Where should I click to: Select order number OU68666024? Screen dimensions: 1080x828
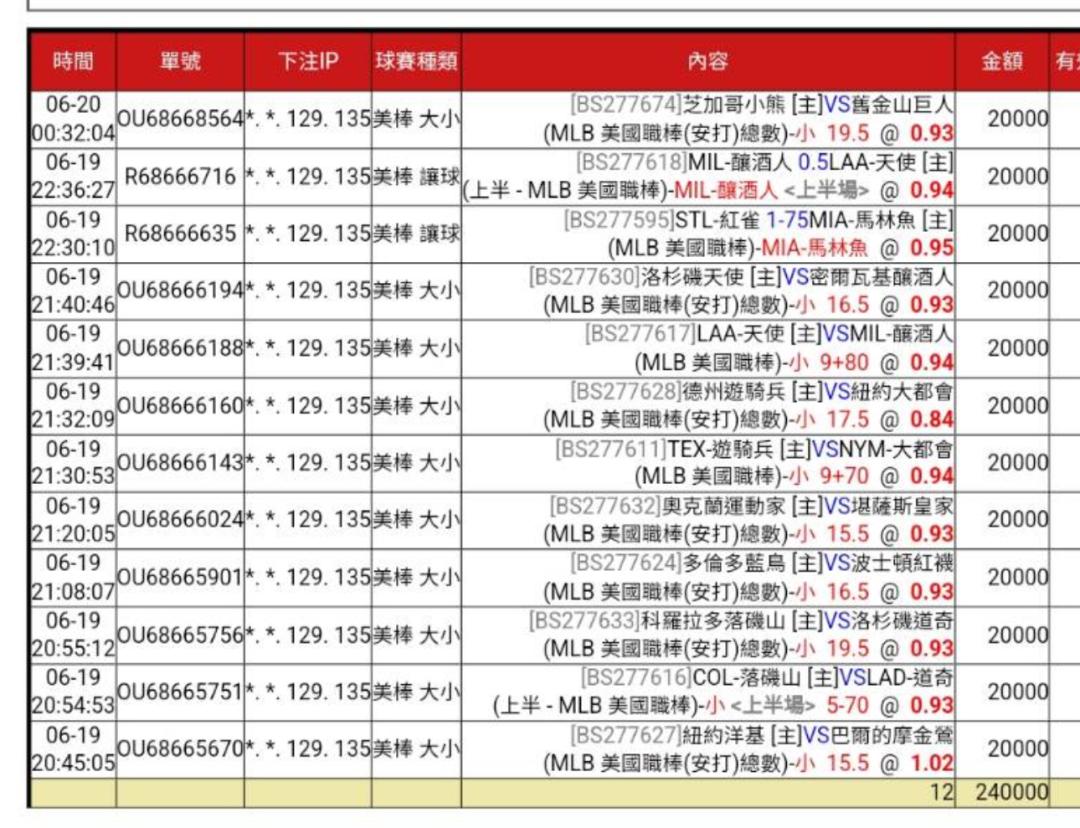click(180, 520)
